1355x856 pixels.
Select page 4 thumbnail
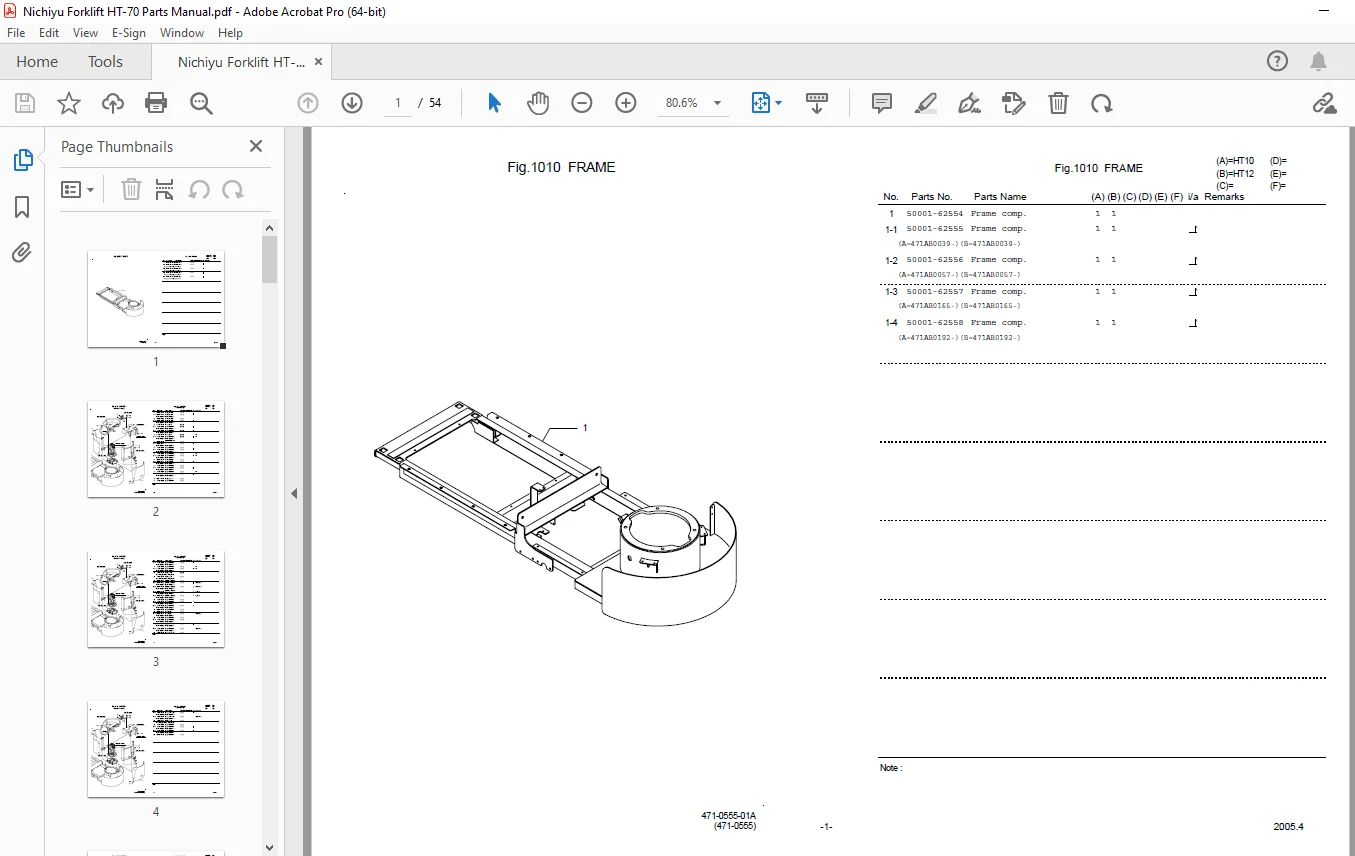(156, 749)
